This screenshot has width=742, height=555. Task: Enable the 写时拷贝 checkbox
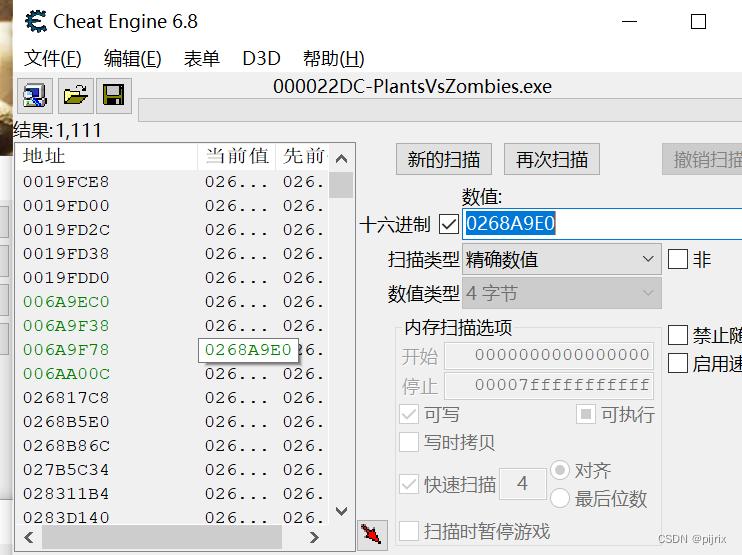(409, 442)
